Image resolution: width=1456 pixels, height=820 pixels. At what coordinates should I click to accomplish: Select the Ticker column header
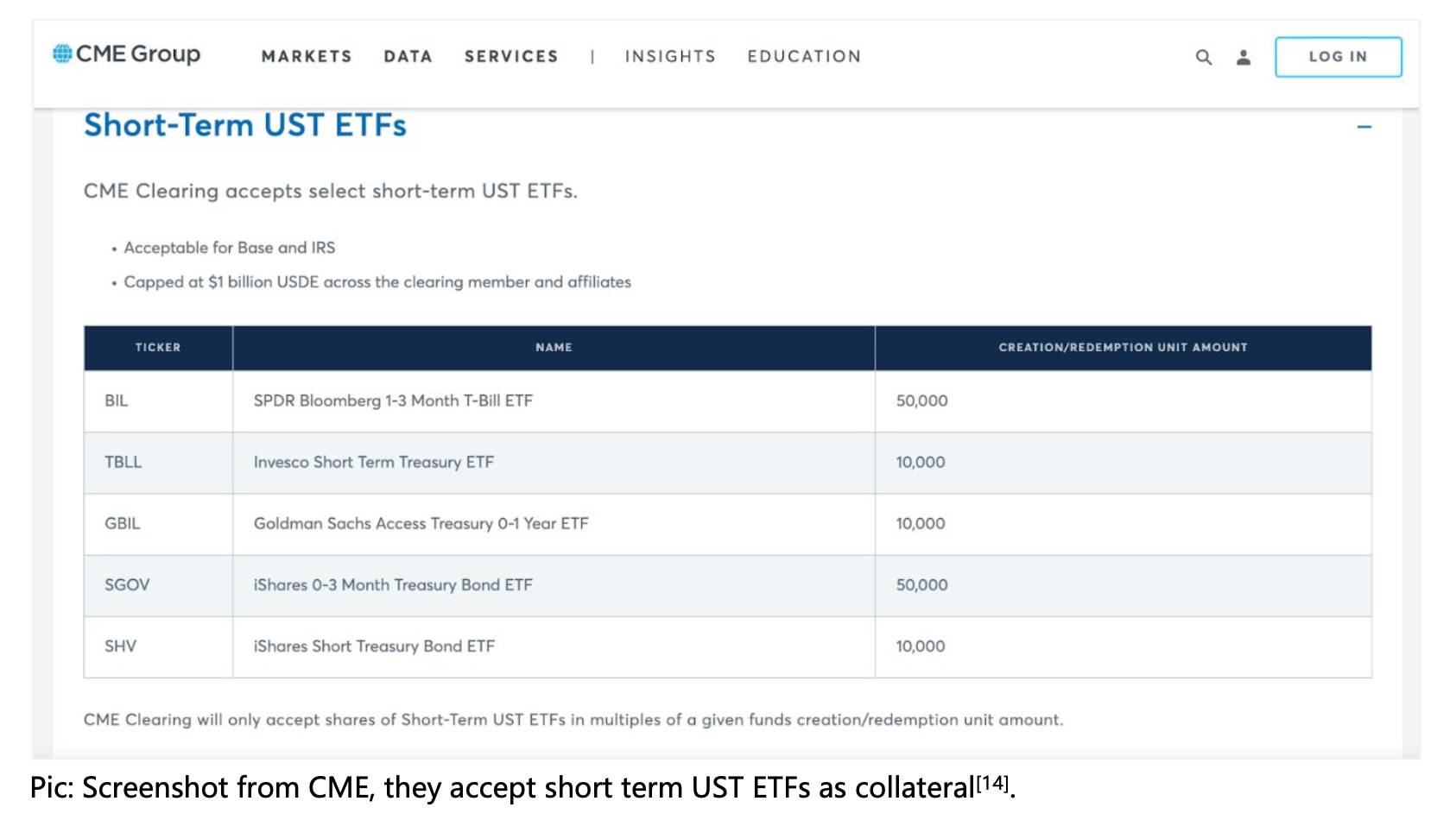(x=158, y=348)
